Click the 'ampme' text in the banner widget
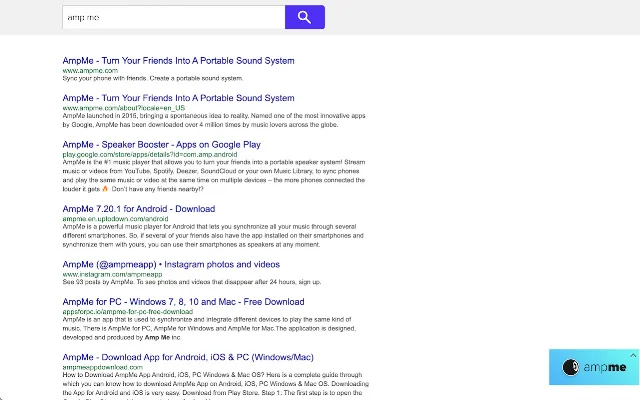The height and width of the screenshot is (400, 640). (604, 367)
